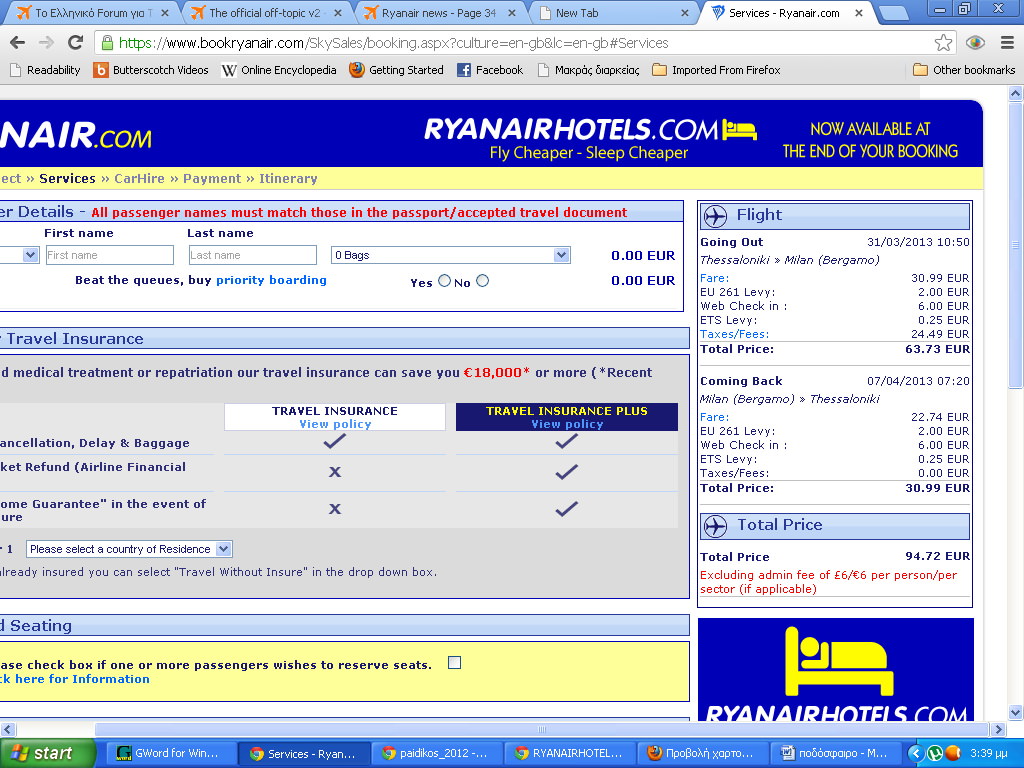Close the Ryanair news tab
Screen dimensions: 1024x768
click(511, 13)
